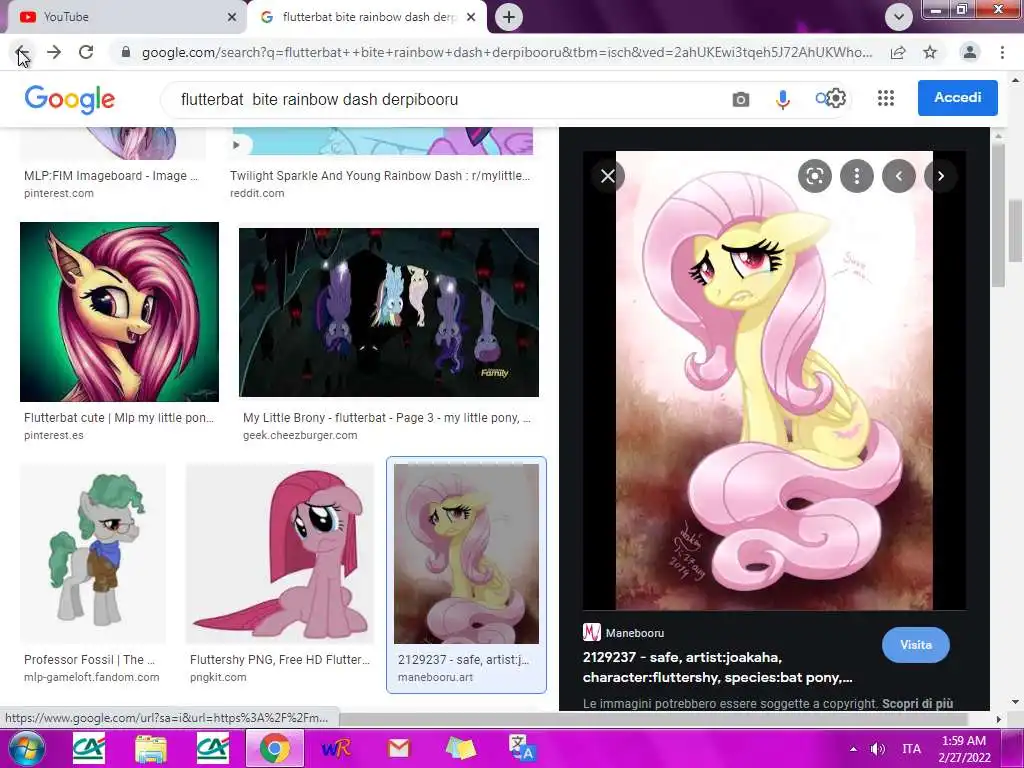Open a new tab with the plus button
This screenshot has width=1024, height=768.
point(509,17)
